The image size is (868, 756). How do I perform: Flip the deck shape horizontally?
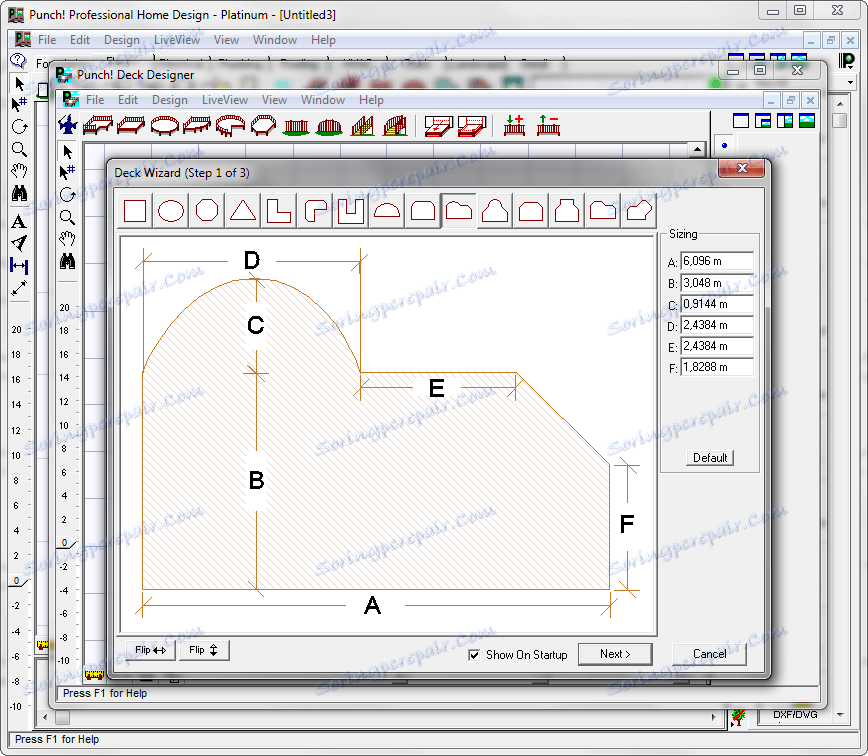tap(147, 650)
